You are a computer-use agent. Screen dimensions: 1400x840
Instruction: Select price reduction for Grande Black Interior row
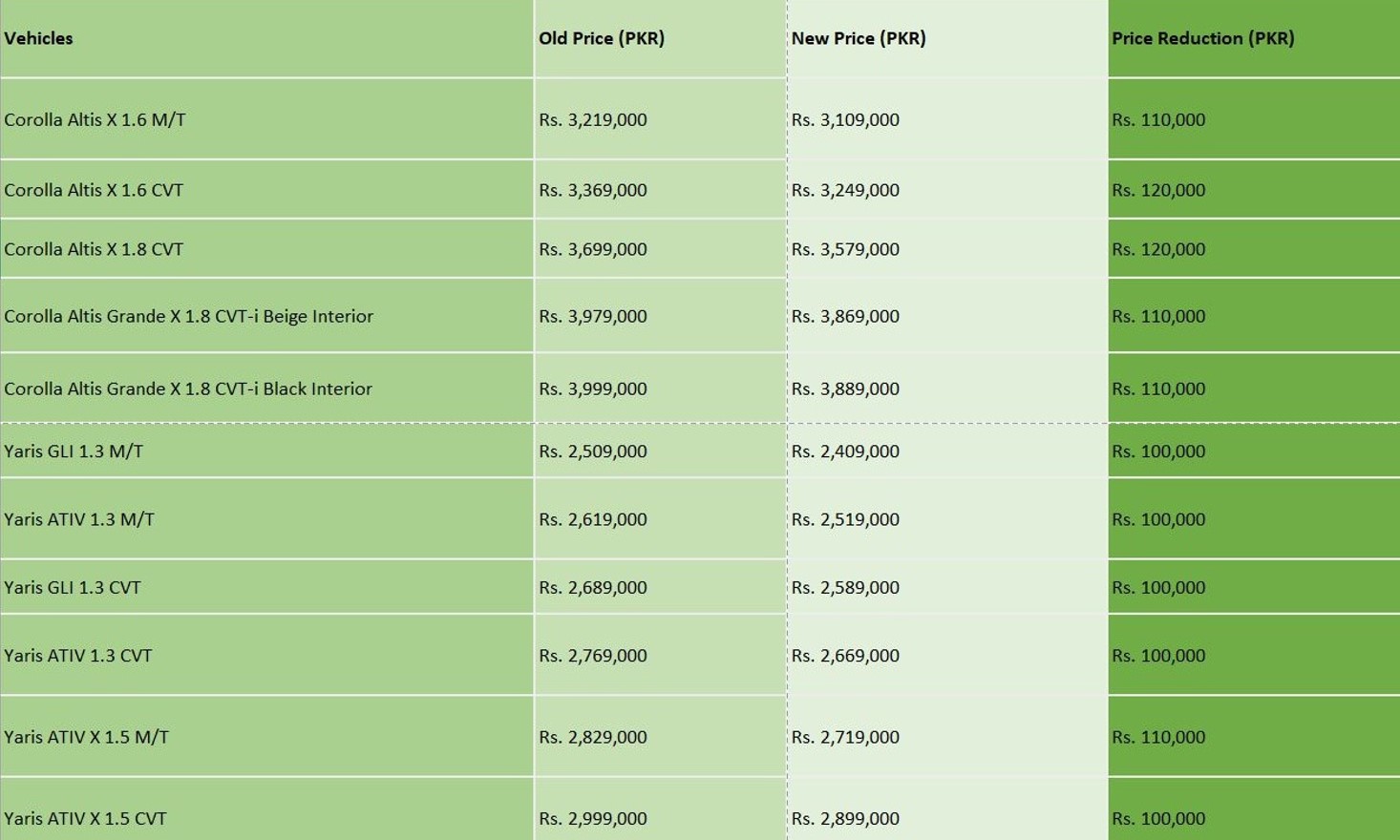pos(1254,388)
